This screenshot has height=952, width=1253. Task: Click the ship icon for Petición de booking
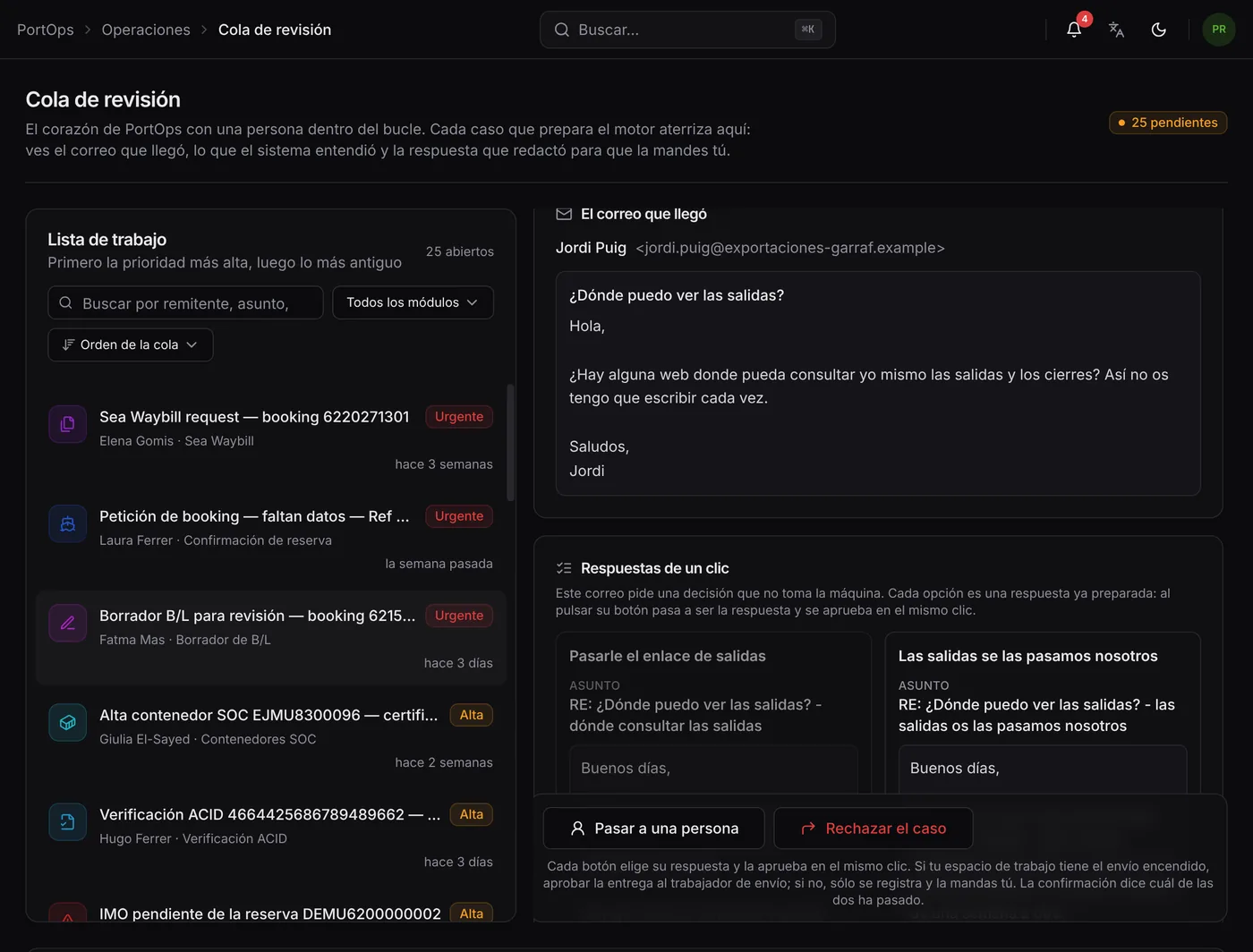coord(67,523)
